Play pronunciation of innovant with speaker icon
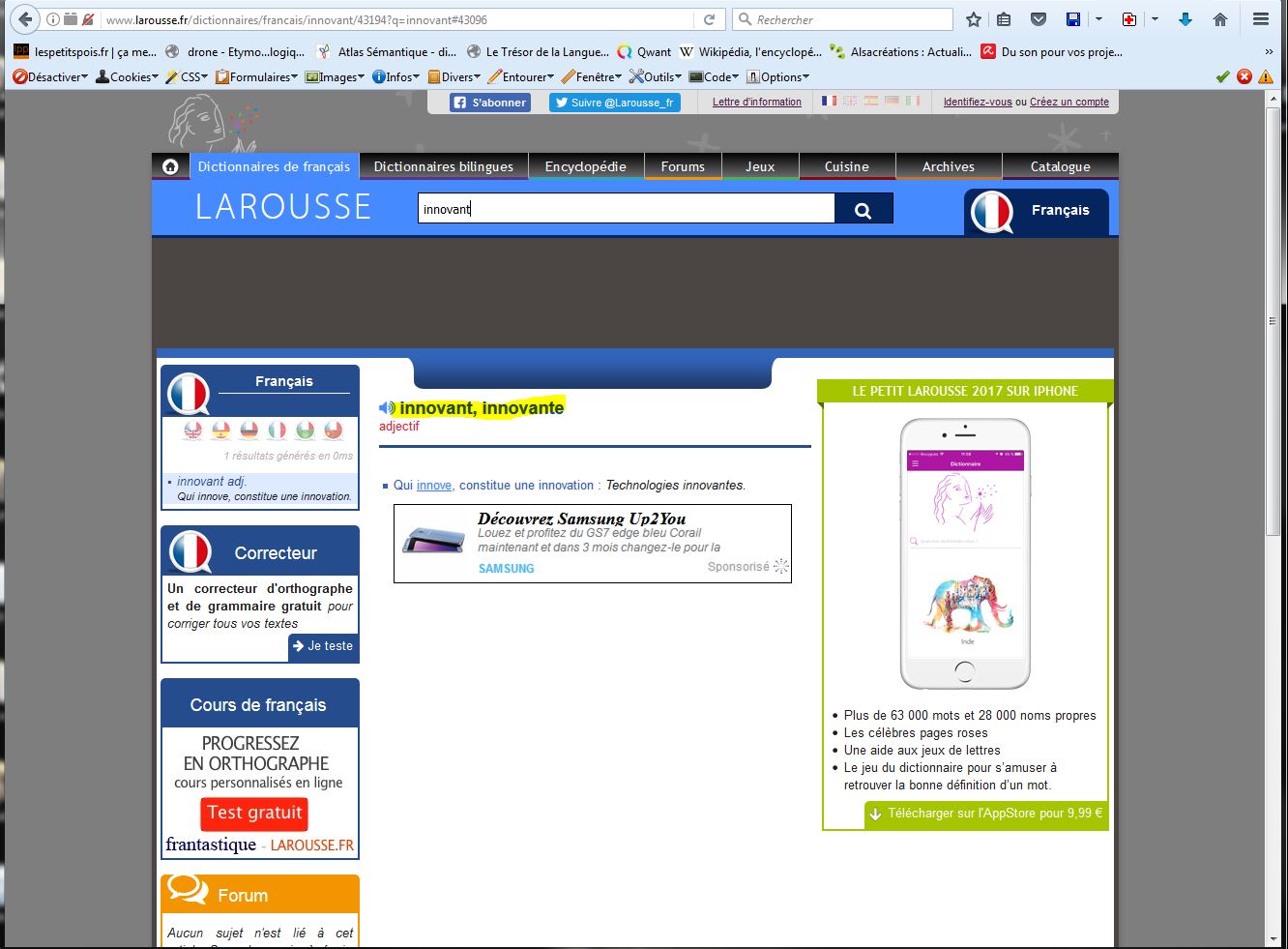Screen dimensions: 1288x949 coord(387,408)
